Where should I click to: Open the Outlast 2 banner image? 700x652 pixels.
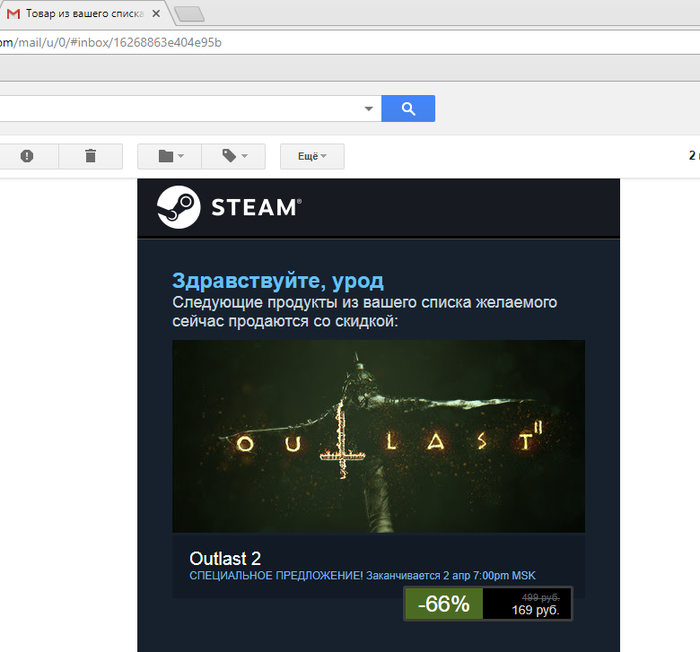pos(378,436)
